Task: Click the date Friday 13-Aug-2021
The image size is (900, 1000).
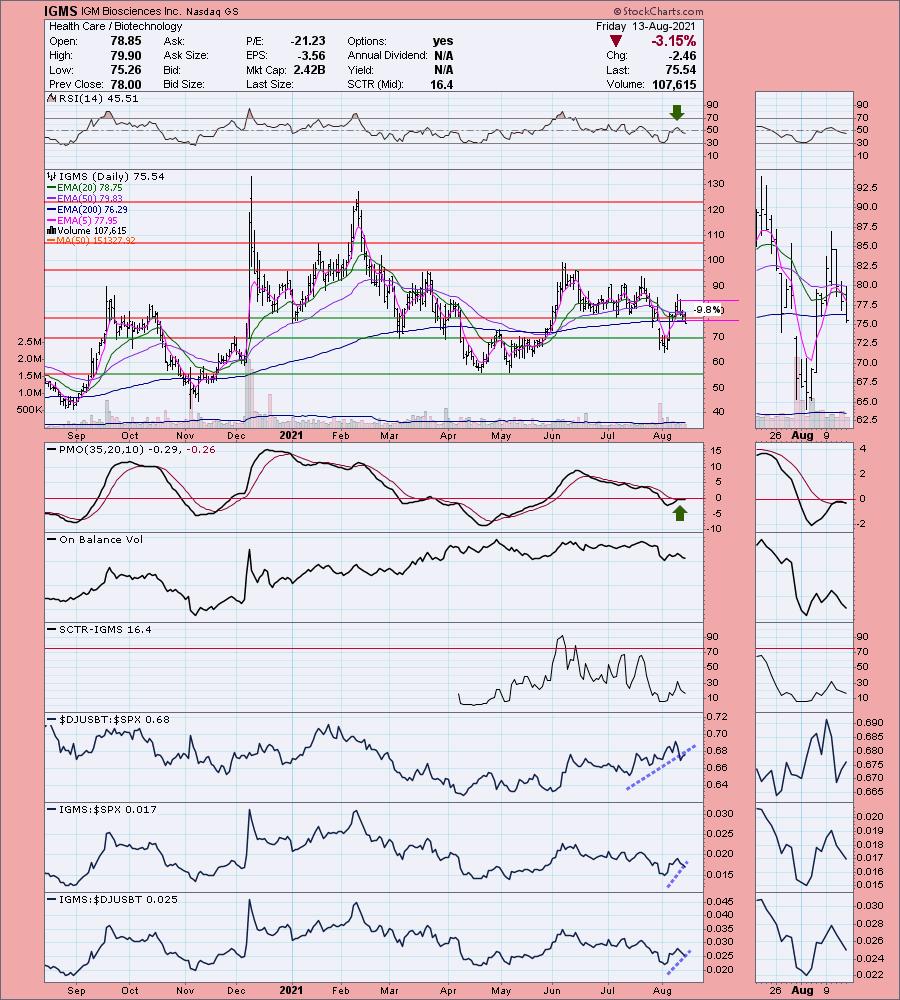Action: [x=645, y=26]
